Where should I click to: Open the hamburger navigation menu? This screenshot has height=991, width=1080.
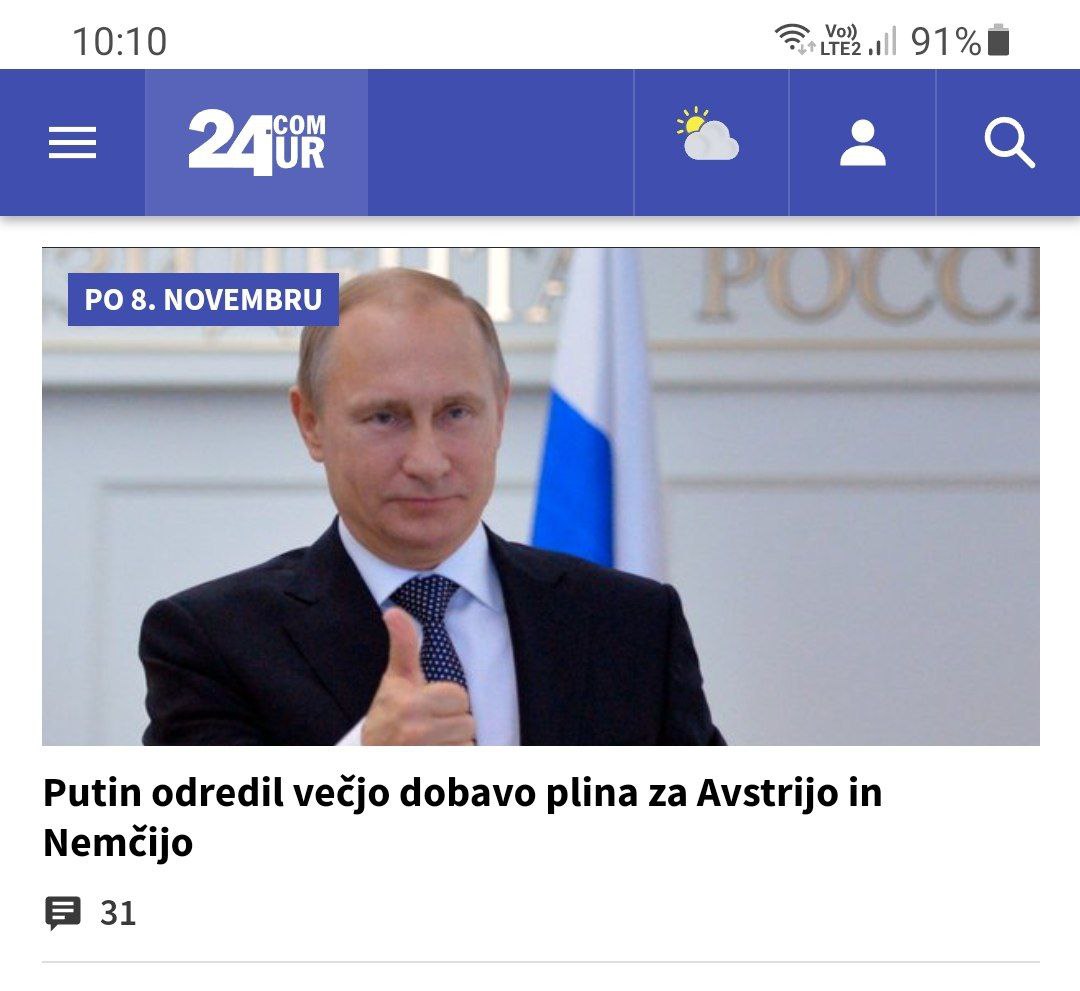pyautogui.click(x=72, y=143)
